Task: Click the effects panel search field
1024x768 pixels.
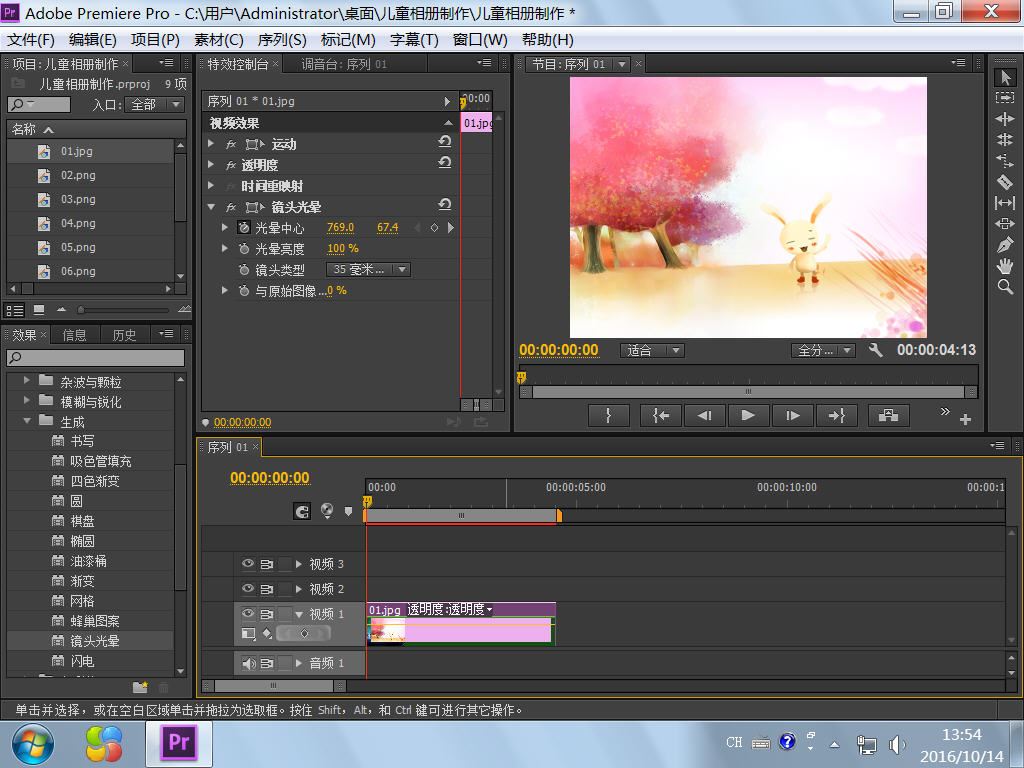Action: (x=95, y=357)
